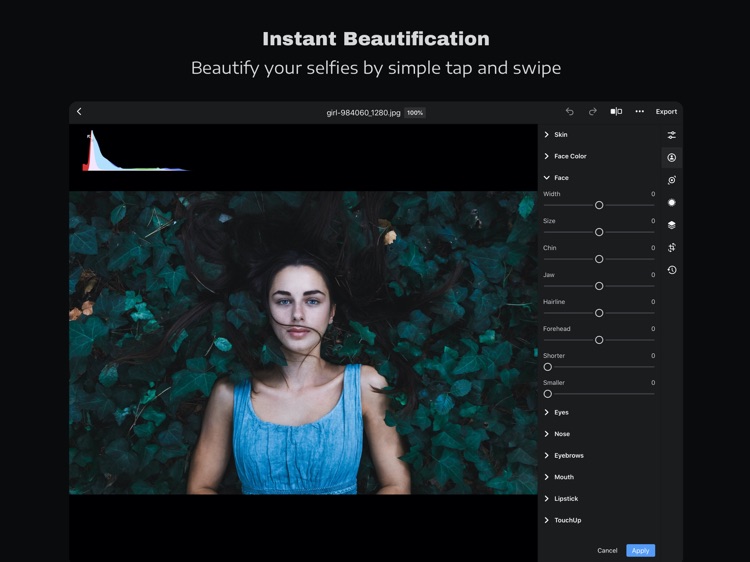750x562 pixels.
Task: Go back with the back arrow
Action: pyautogui.click(x=79, y=111)
